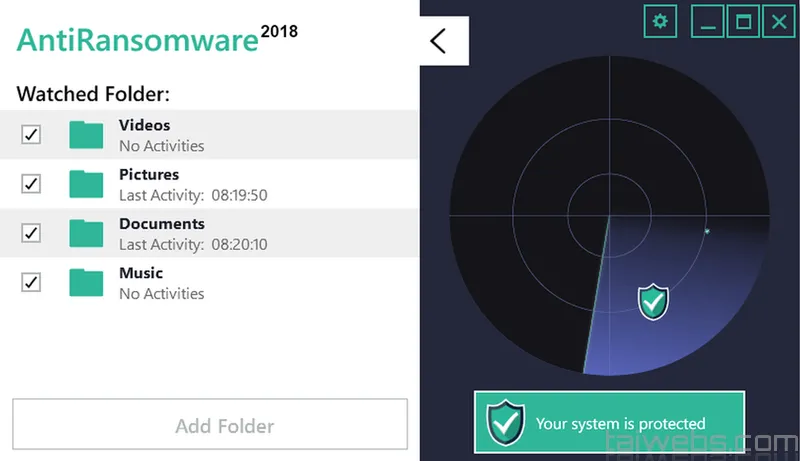Viewport: 800px width, 461px height.
Task: Click the Pictures folder icon
Action: (86, 184)
